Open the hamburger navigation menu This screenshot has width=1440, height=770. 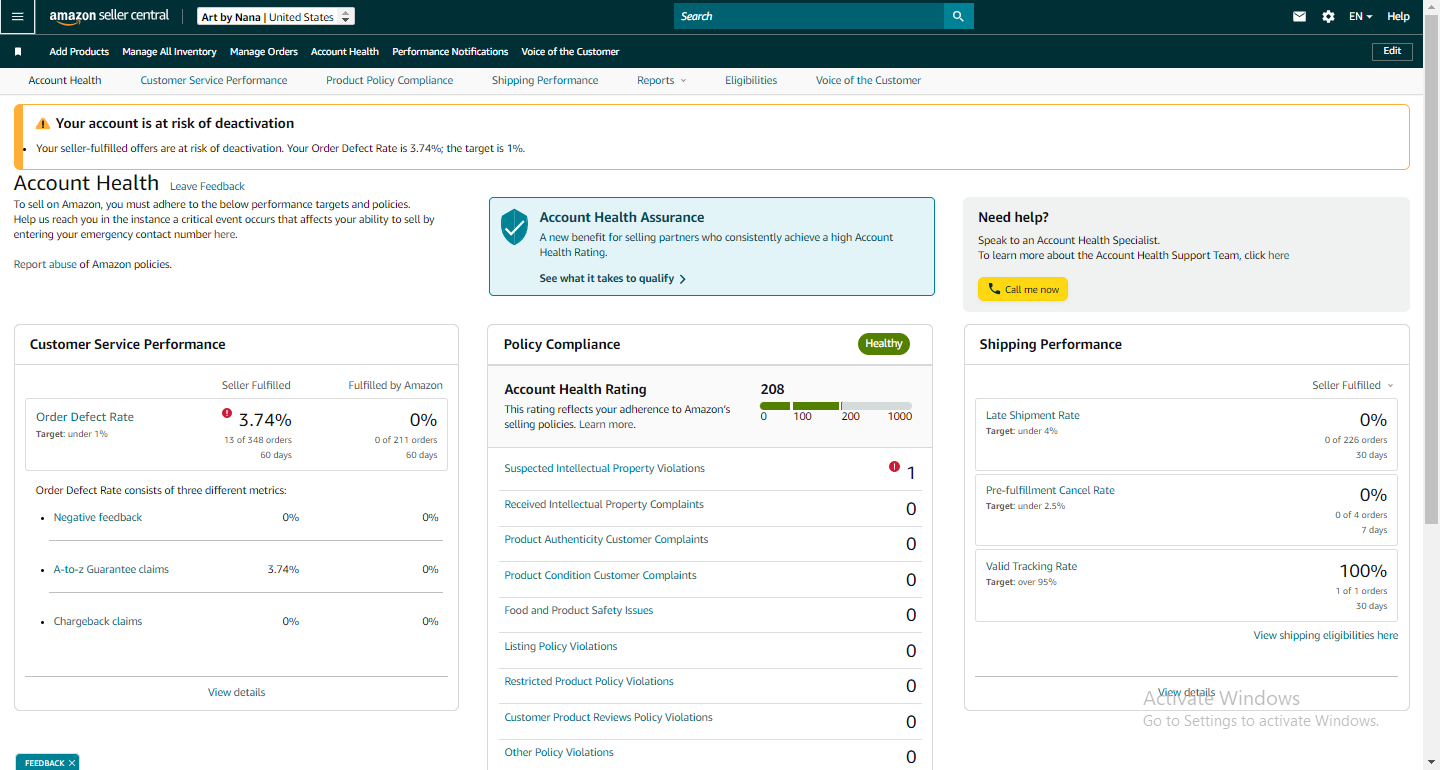click(17, 16)
